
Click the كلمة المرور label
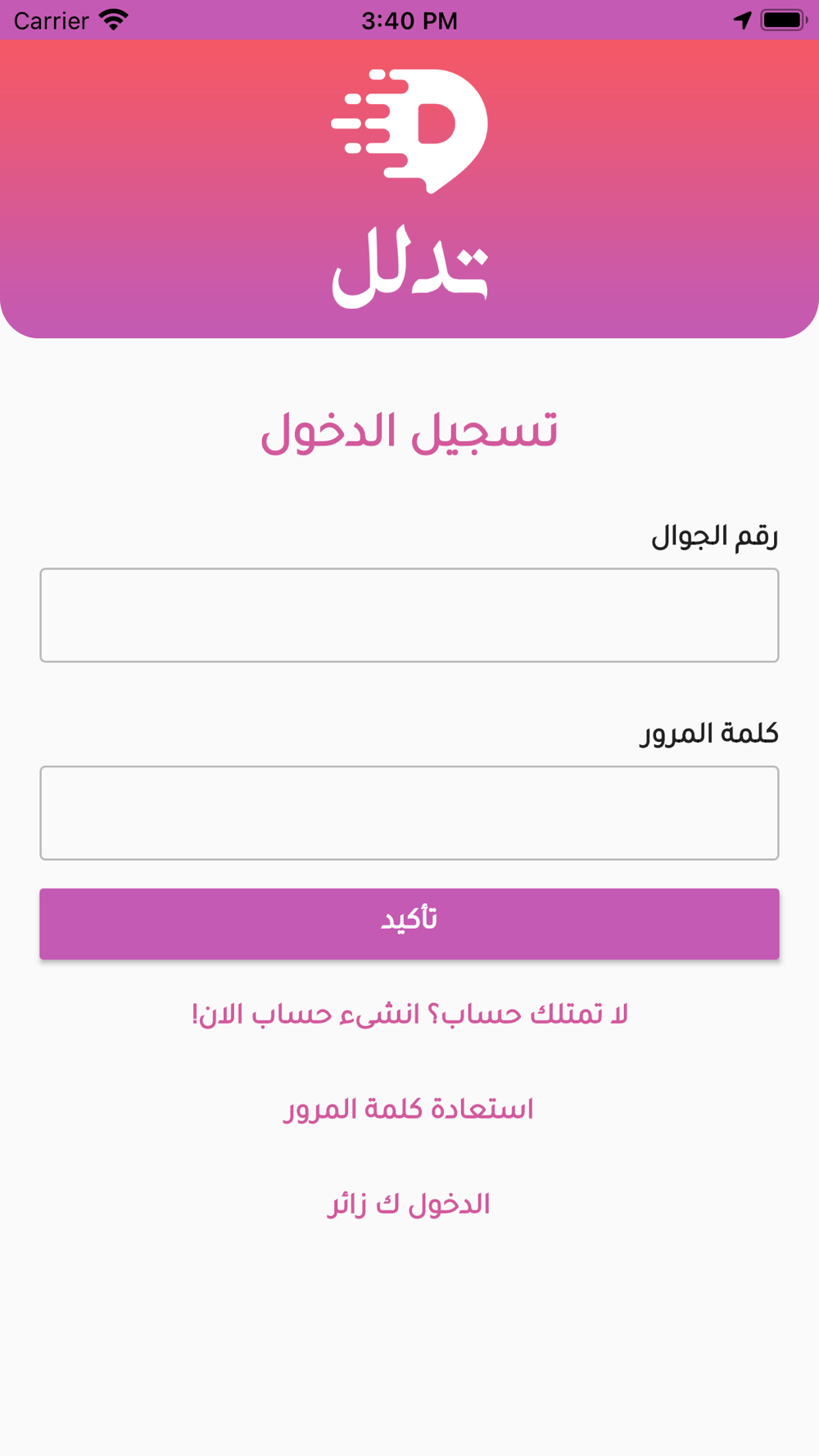tap(708, 733)
